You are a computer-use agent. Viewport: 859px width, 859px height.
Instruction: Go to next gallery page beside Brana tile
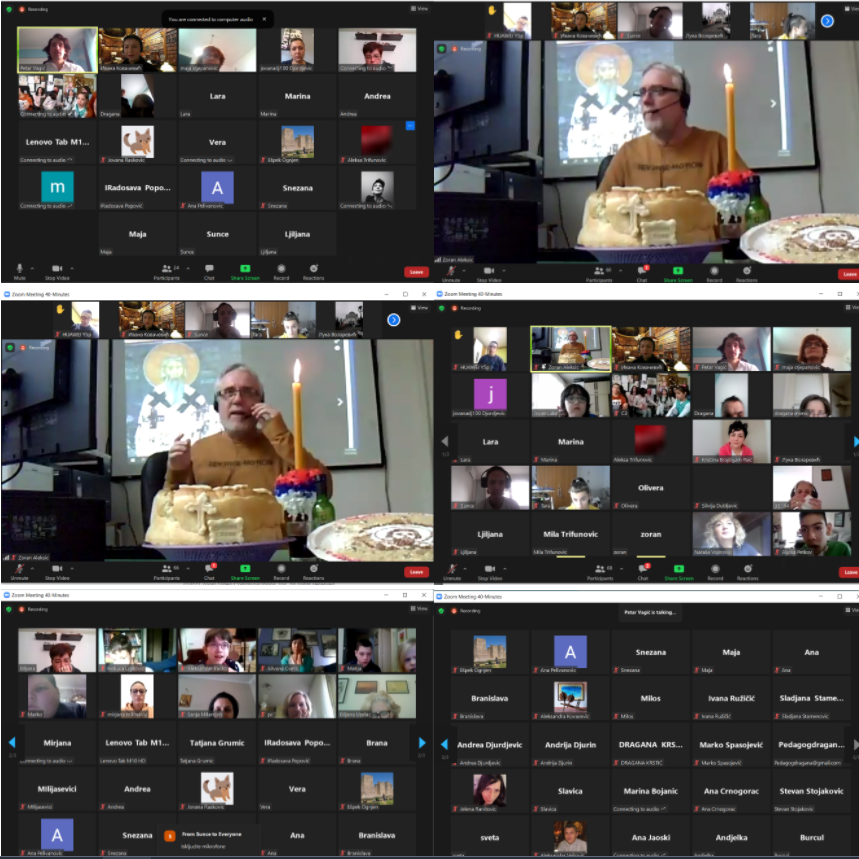422,743
